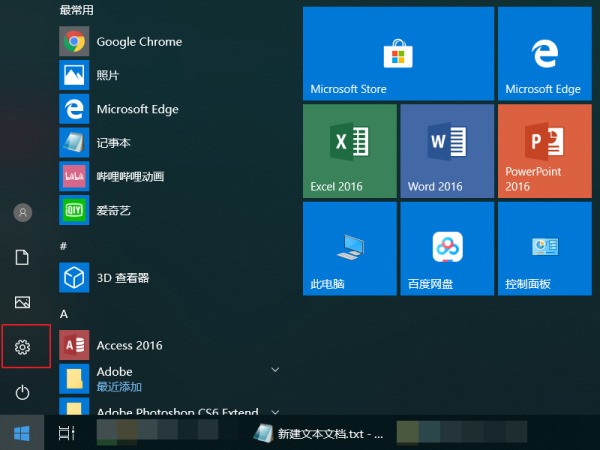Open the 哔哩哔哩动画 app icon
The width and height of the screenshot is (600, 450).
coord(74,176)
